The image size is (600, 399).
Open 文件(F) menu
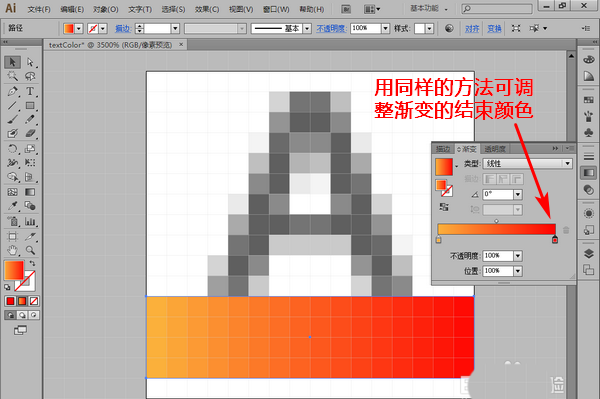39,9
